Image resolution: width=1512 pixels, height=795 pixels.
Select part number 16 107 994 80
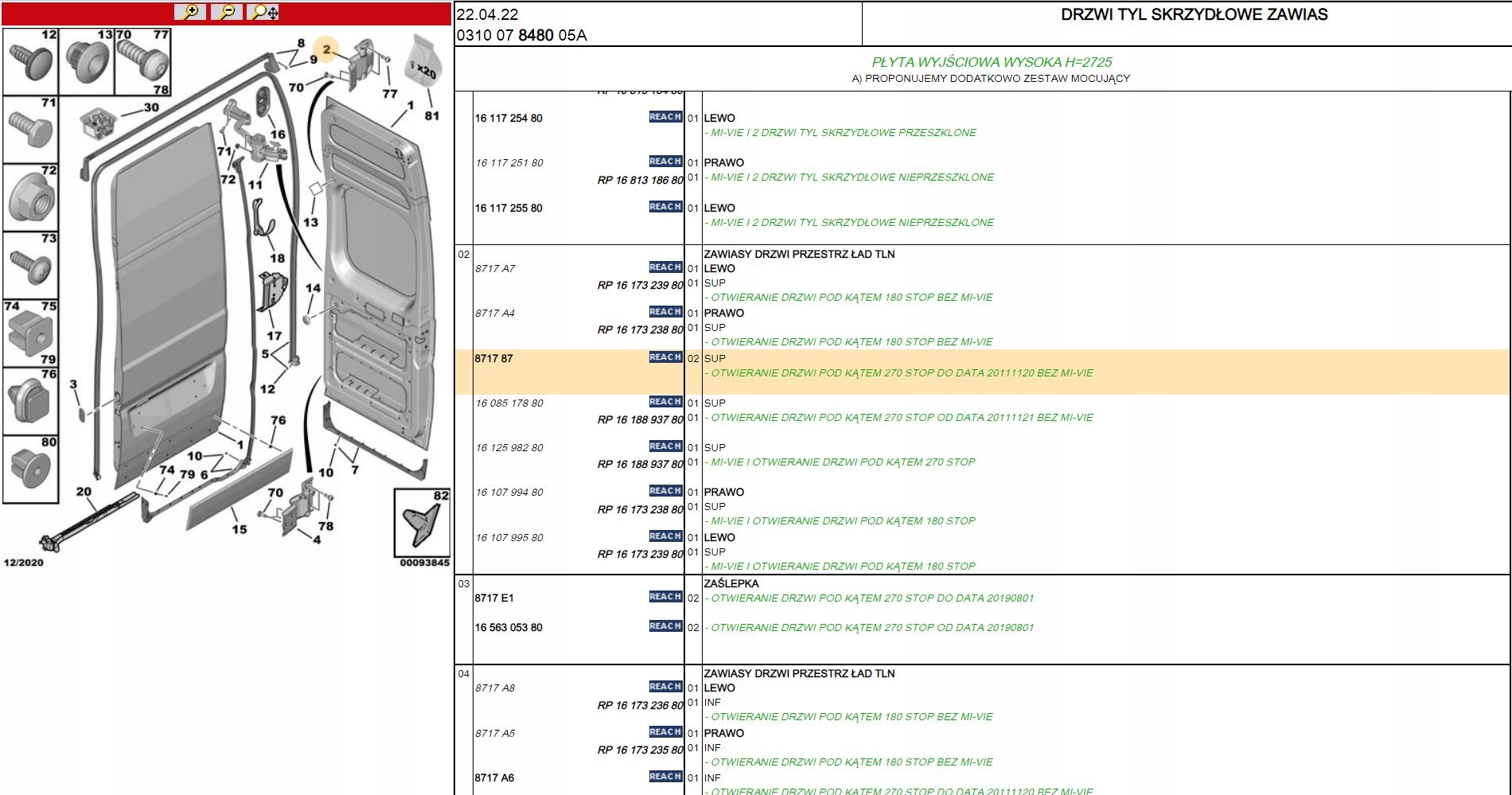(x=509, y=493)
